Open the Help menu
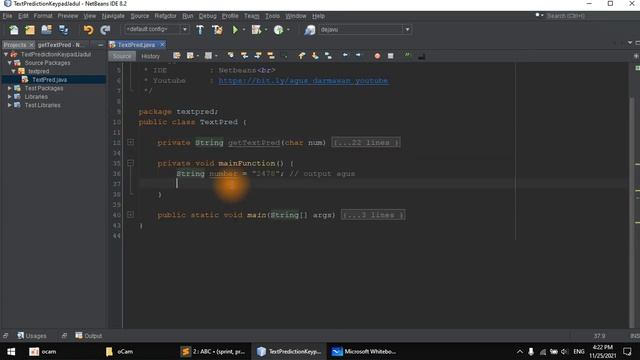Screen dimensions: 640x360 (318, 16)
